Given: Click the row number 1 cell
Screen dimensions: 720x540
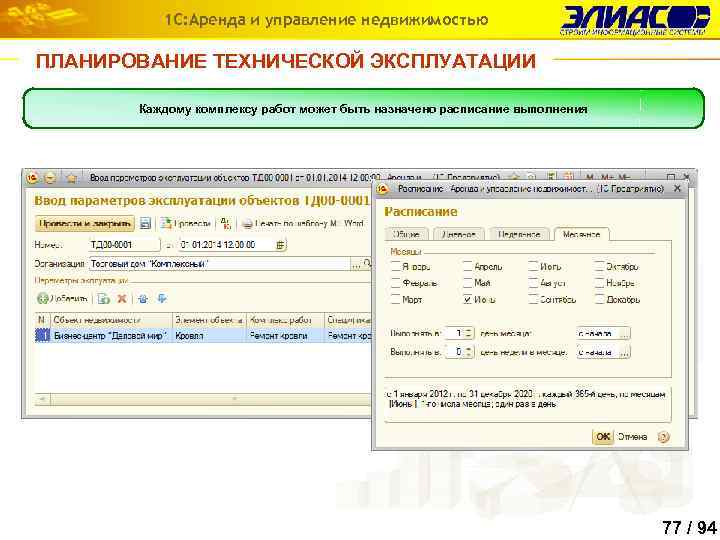Looking at the screenshot, I should pos(42,336).
